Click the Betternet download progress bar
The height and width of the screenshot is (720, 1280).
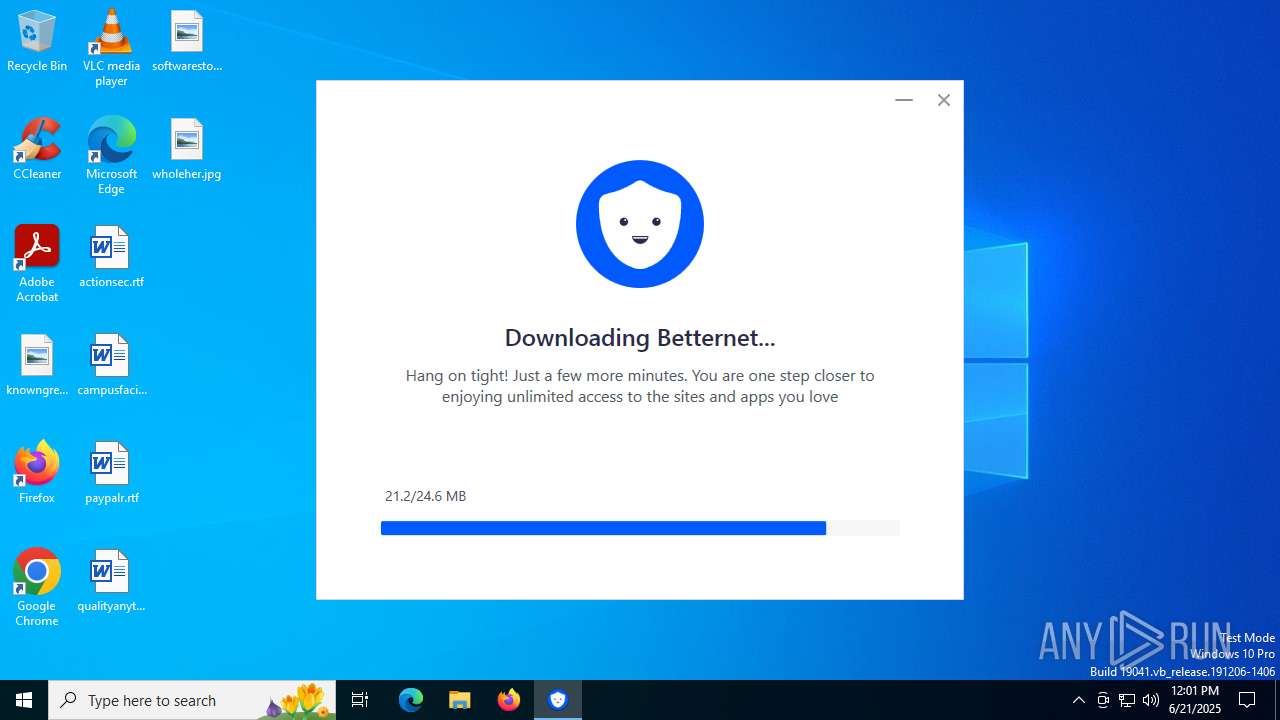click(x=640, y=528)
